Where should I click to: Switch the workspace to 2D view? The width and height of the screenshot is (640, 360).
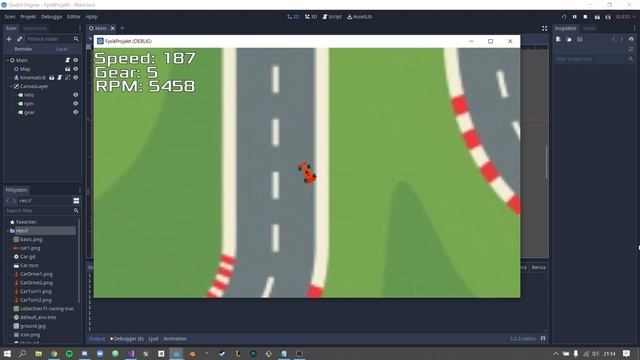click(x=293, y=17)
